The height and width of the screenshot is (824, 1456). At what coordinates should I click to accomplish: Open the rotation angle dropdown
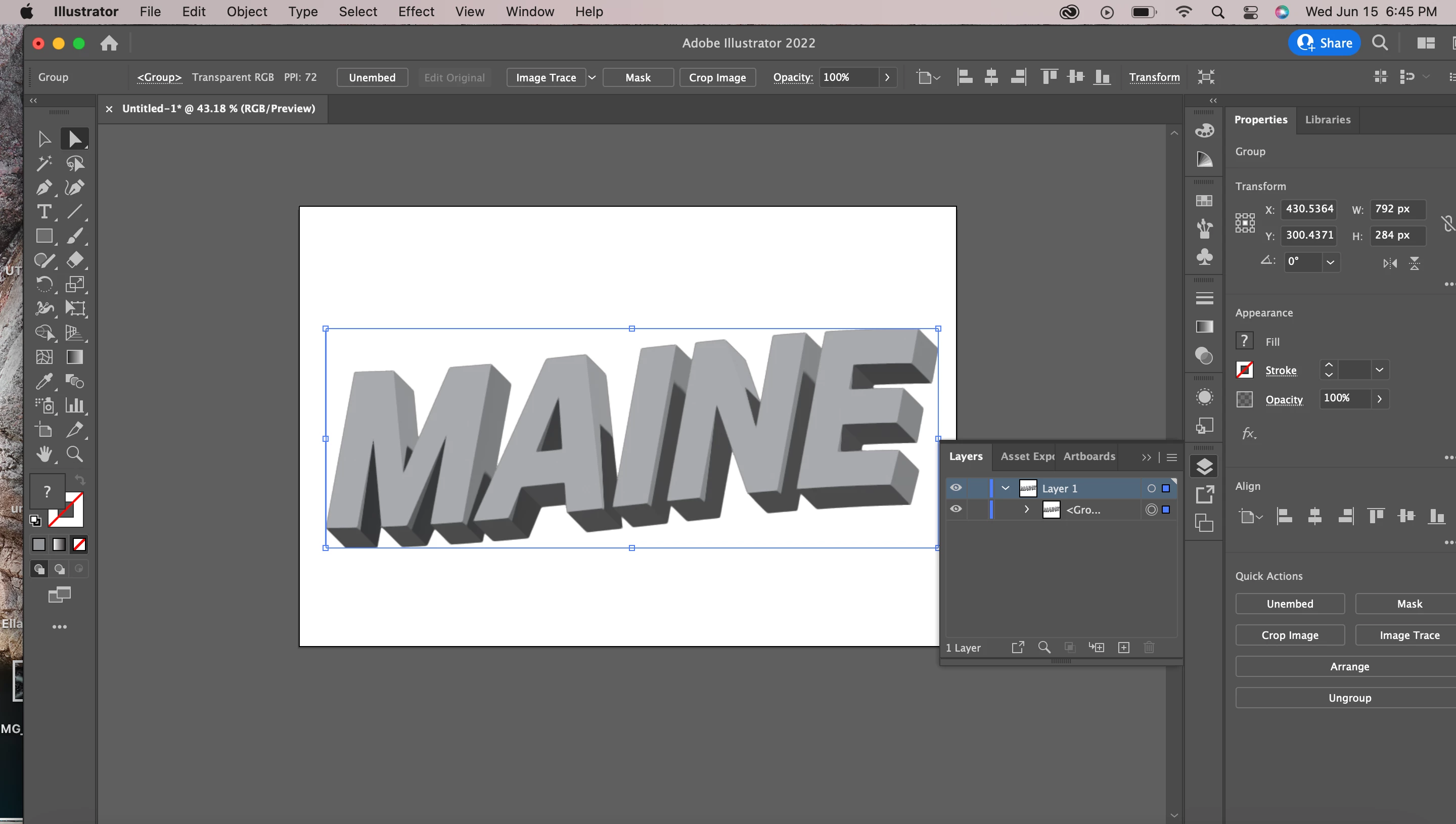[1330, 262]
